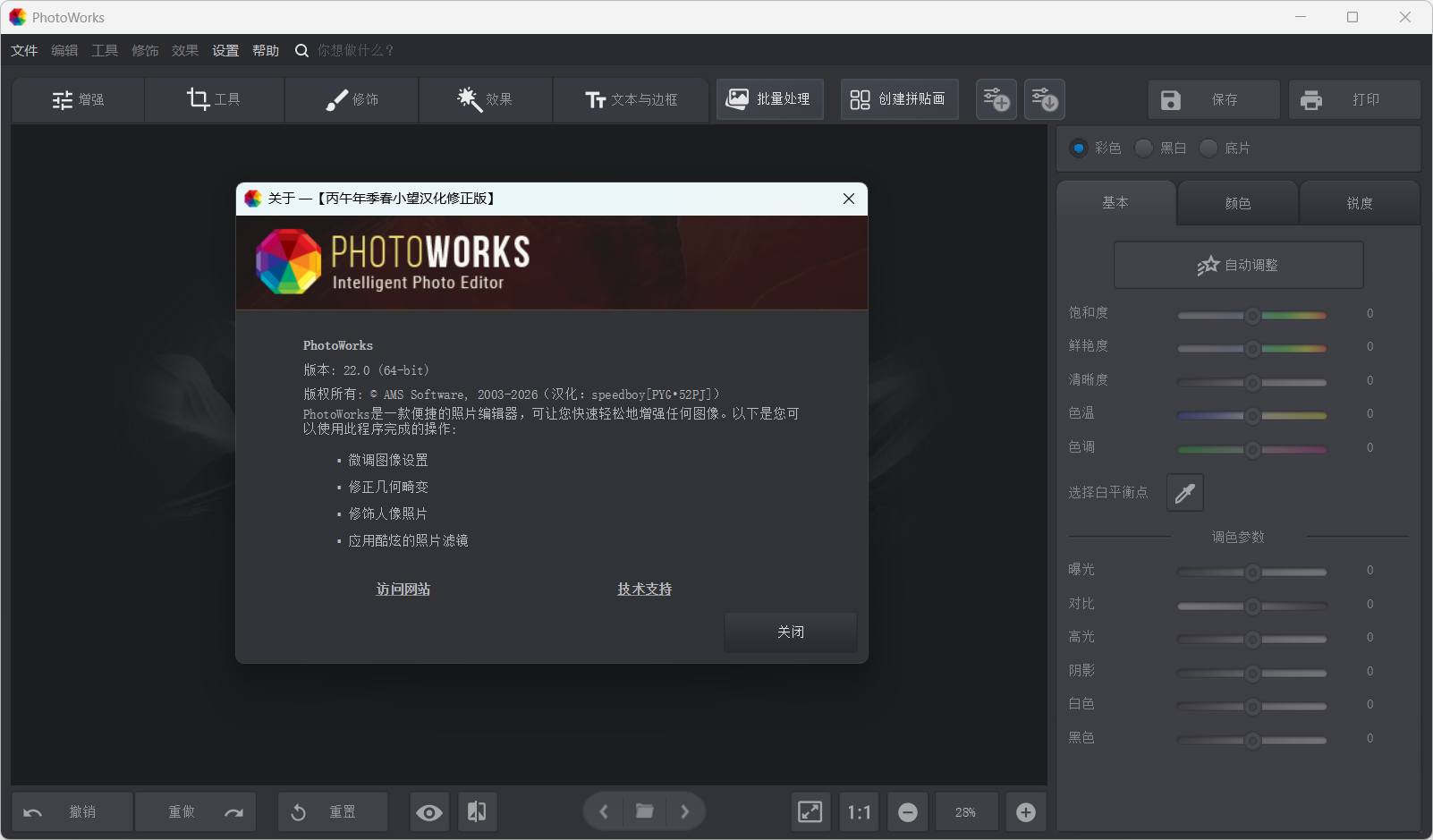This screenshot has width=1433, height=840.
Task: Open the 效果 menu in menu bar
Action: 185,51
